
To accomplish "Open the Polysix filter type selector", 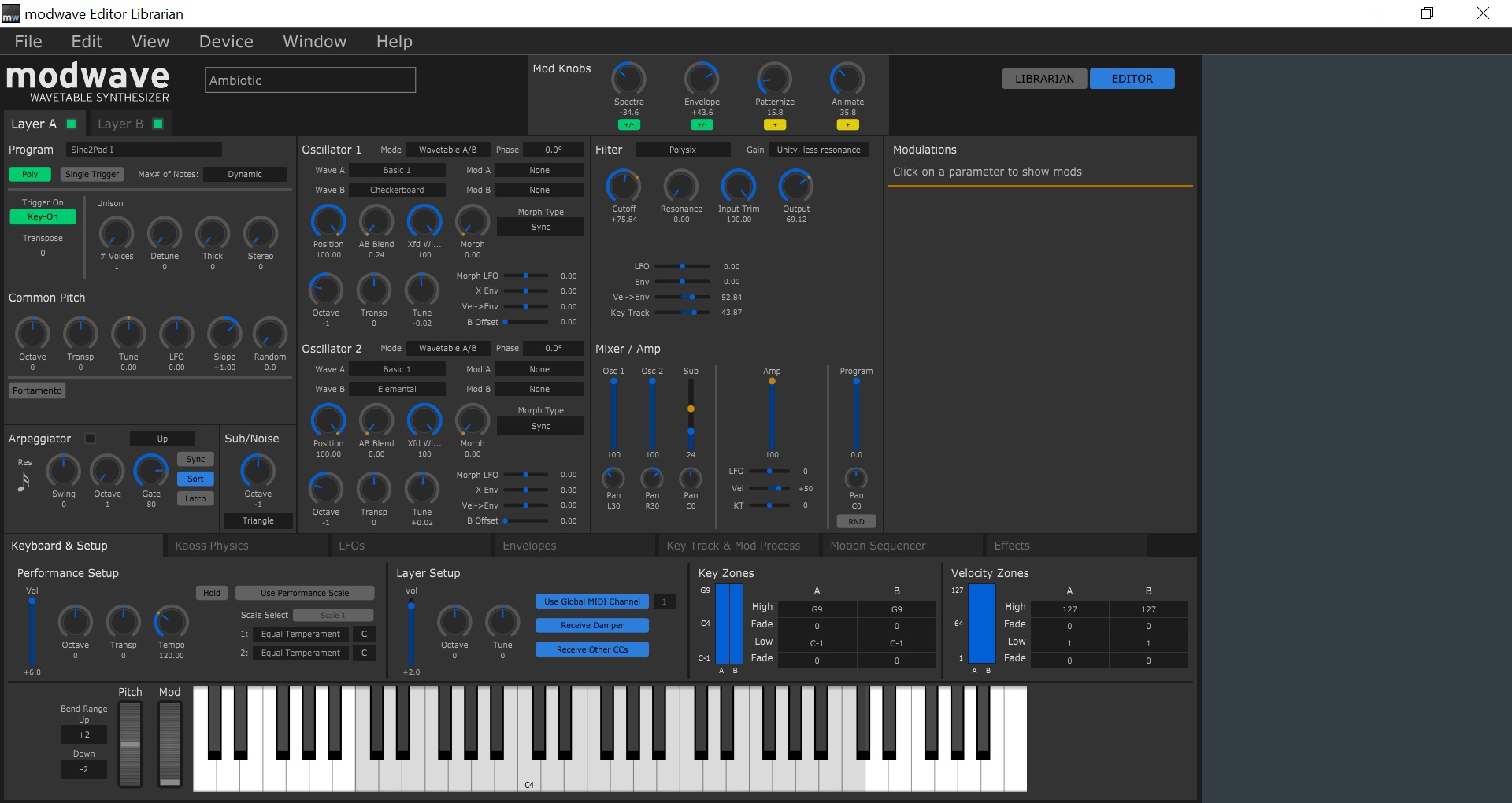I will coord(683,149).
